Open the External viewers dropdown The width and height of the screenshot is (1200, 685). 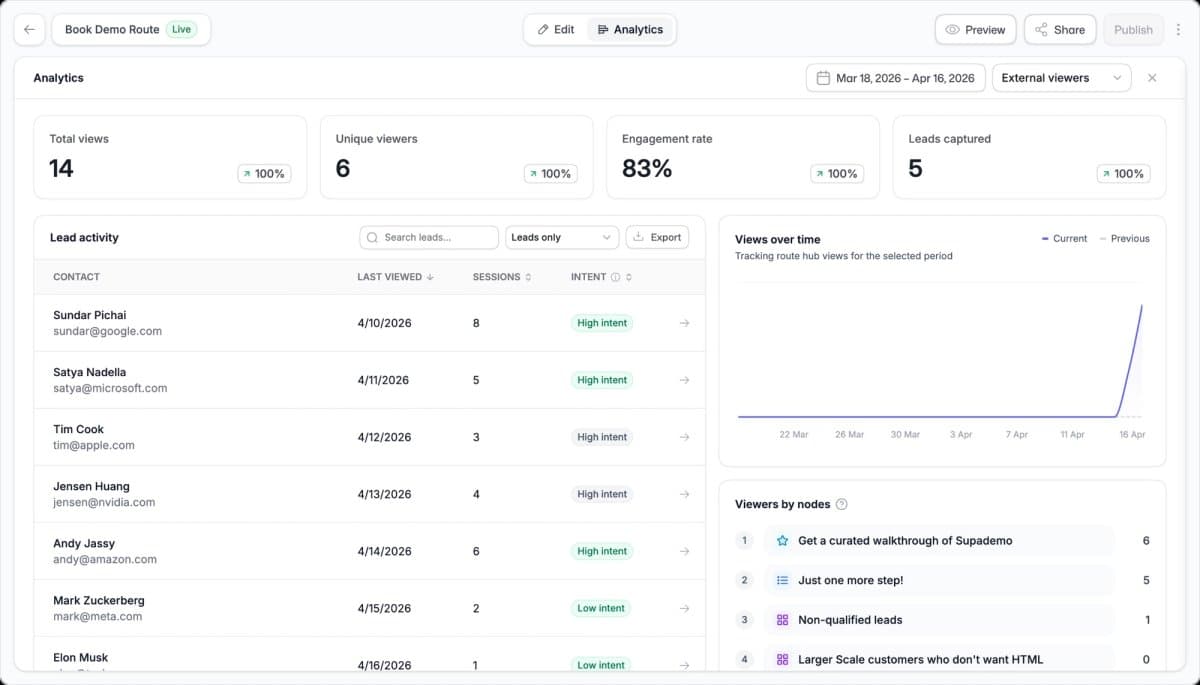(1061, 78)
